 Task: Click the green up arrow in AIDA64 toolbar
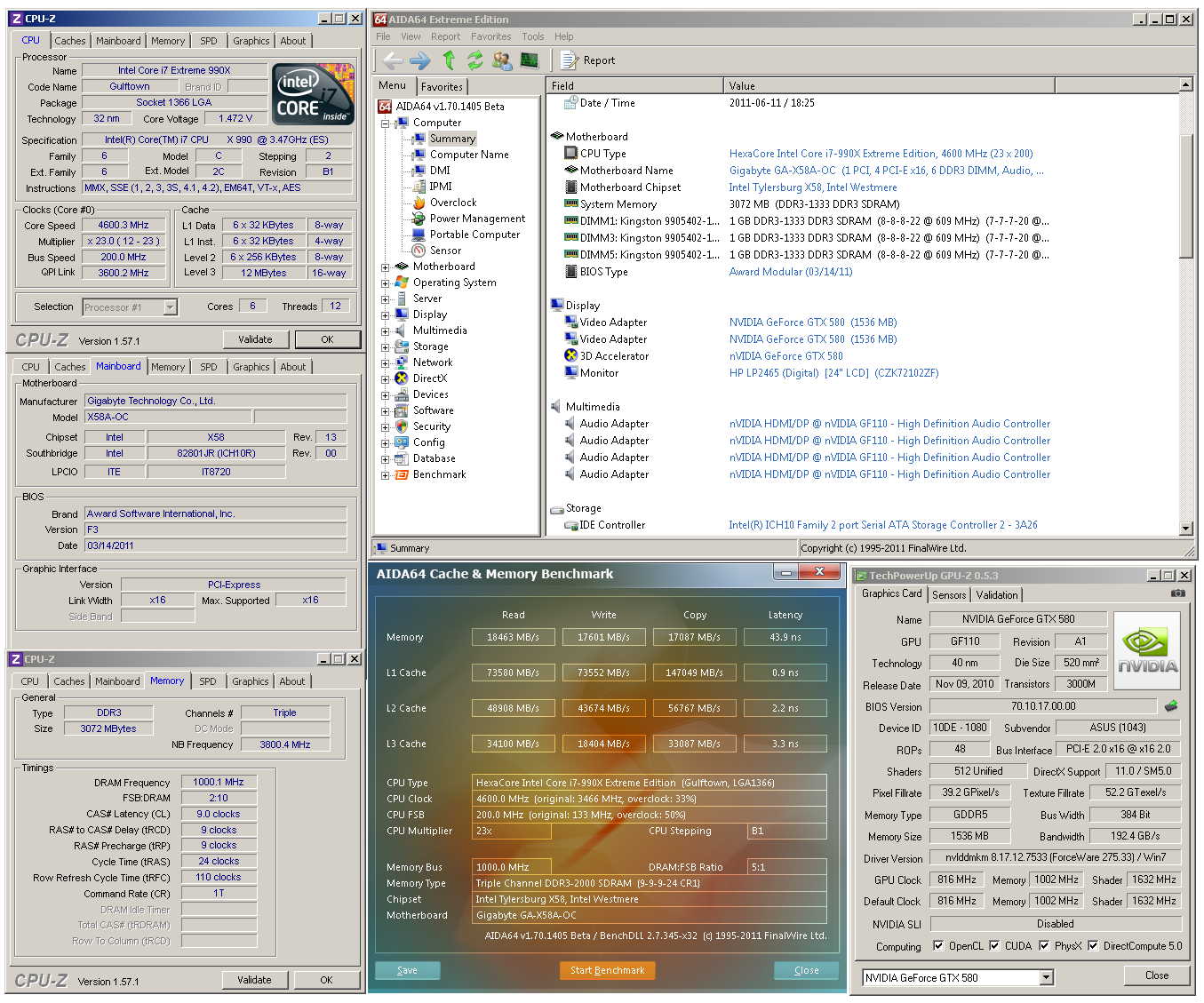point(449,60)
